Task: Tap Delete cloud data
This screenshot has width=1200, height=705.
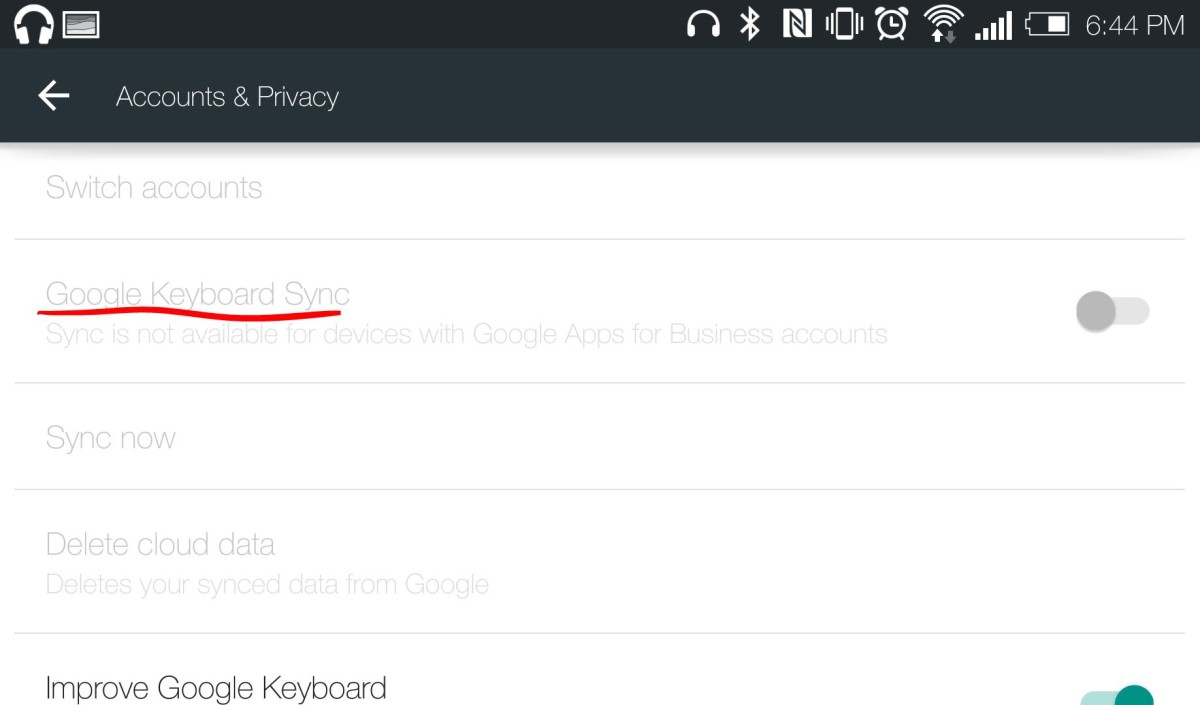Action: 160,545
